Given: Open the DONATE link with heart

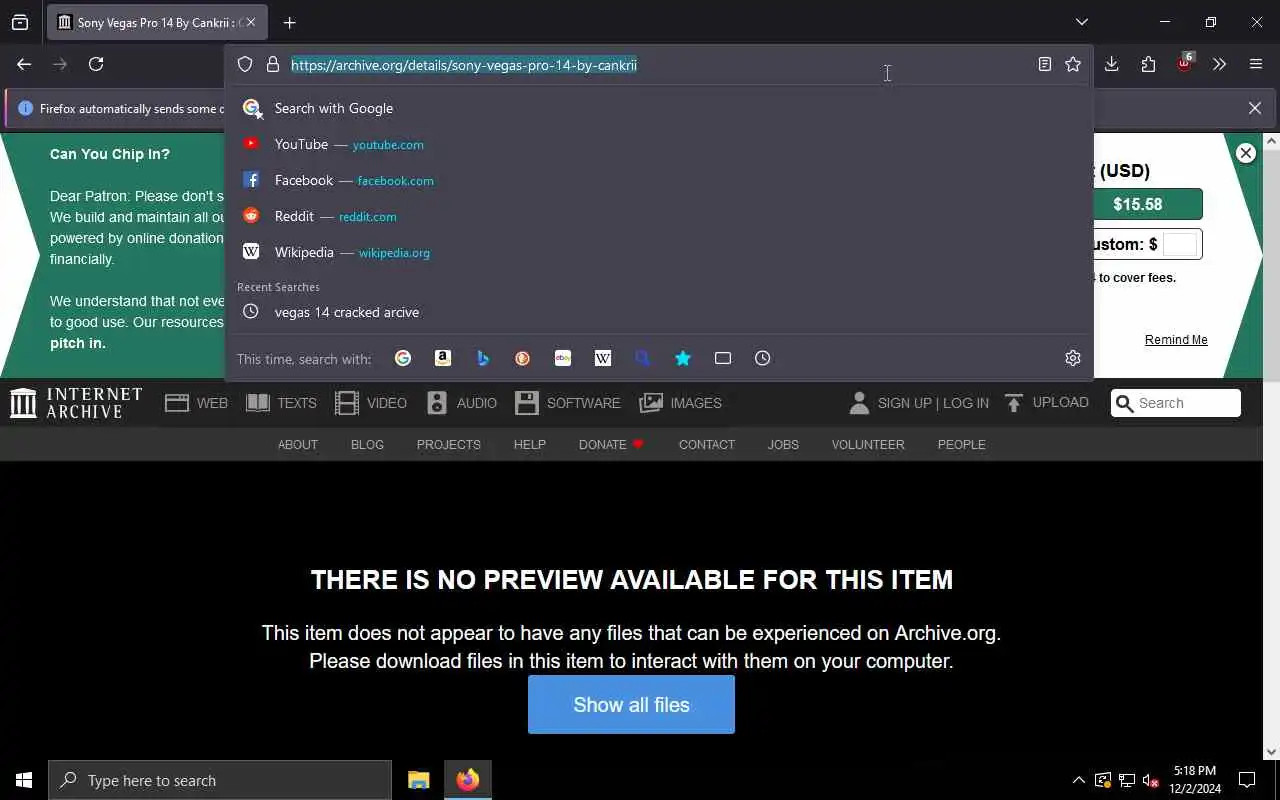Looking at the screenshot, I should [611, 444].
